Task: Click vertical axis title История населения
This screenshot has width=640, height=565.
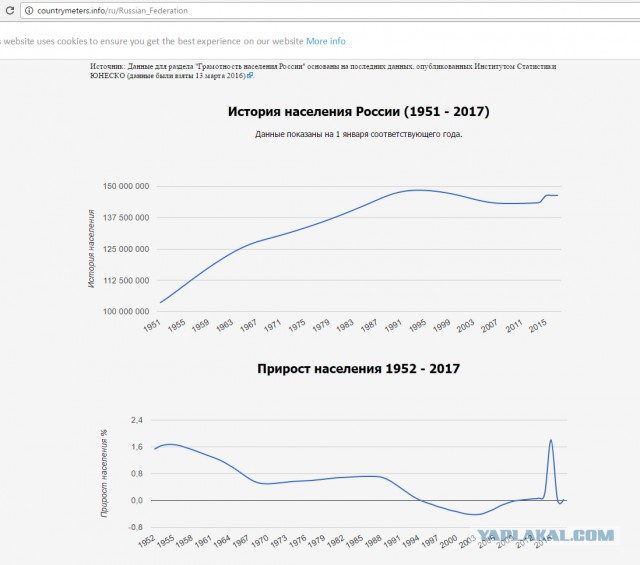Action: tap(91, 249)
